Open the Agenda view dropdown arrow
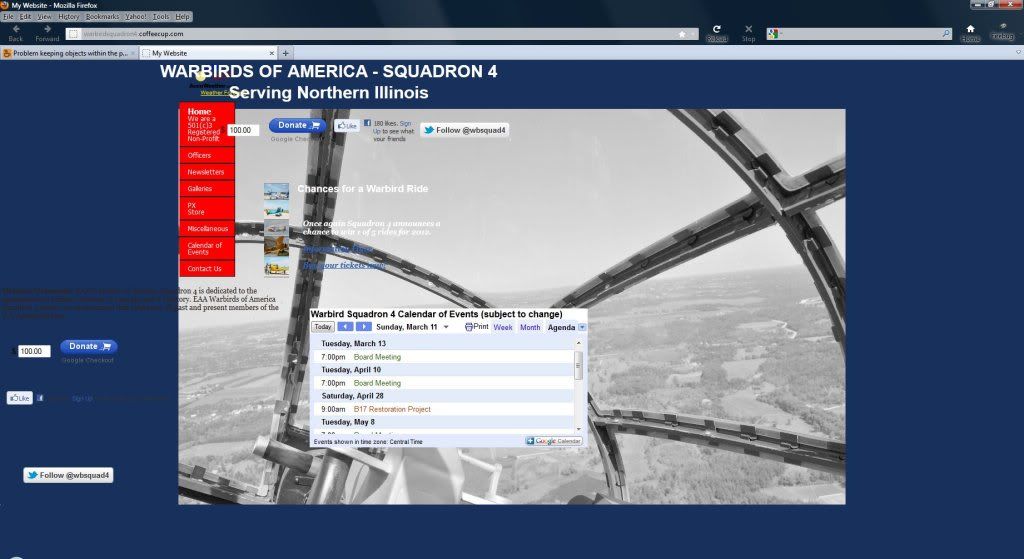The image size is (1024, 559). 582,327
